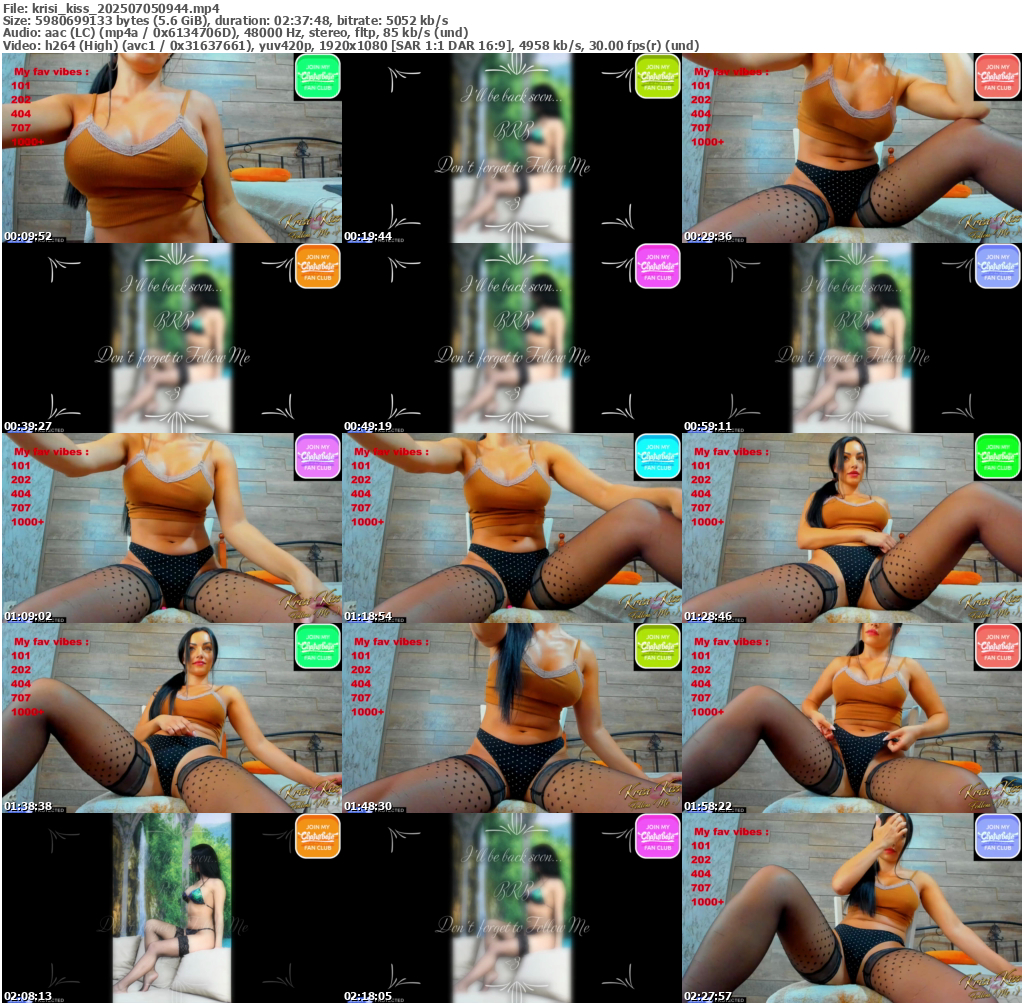Viewport: 1024px width, 1003px height.
Task: Click the blue fan club badge in 02:27:57 frame
Action: click(998, 837)
